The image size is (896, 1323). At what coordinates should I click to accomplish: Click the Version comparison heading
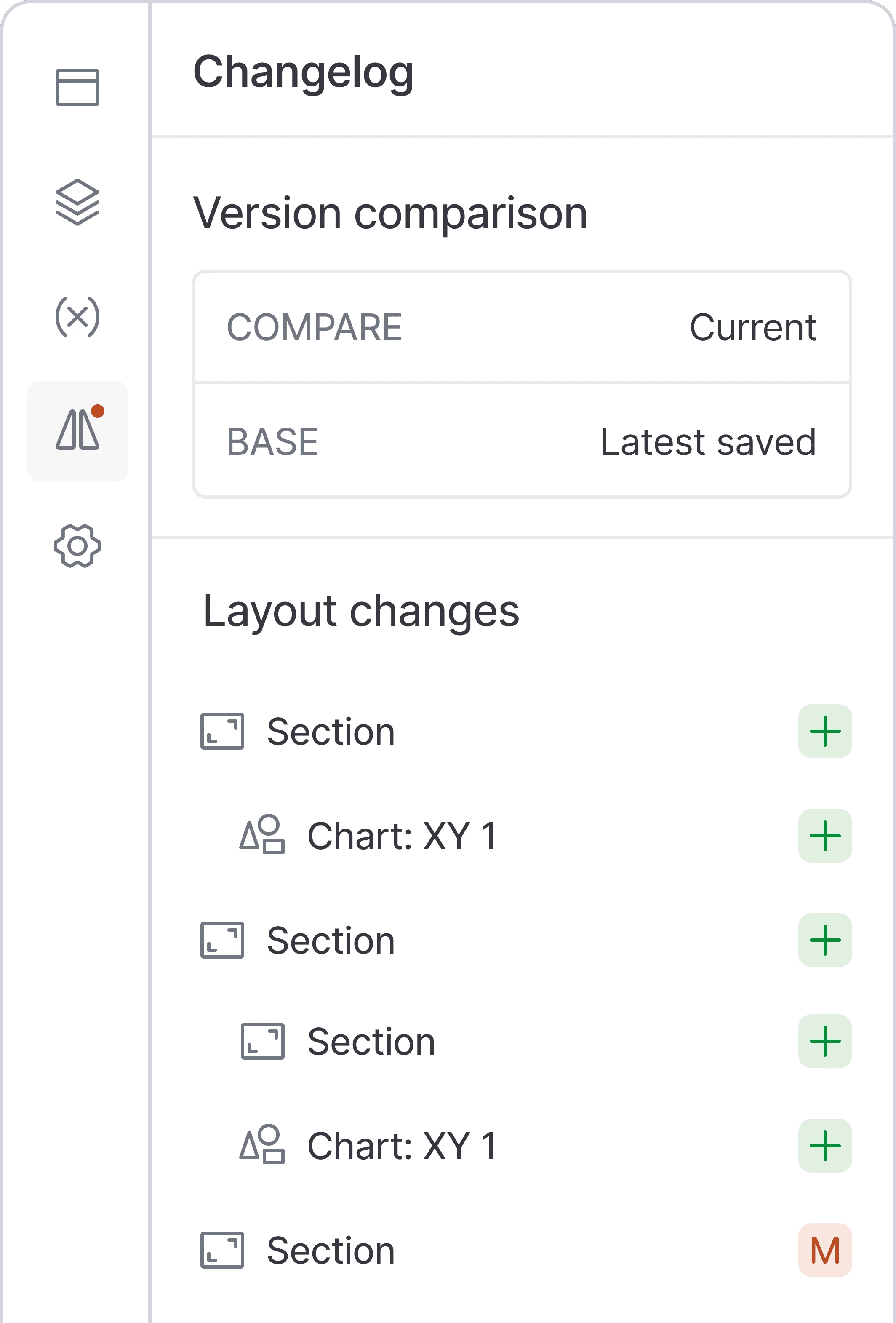tap(390, 214)
